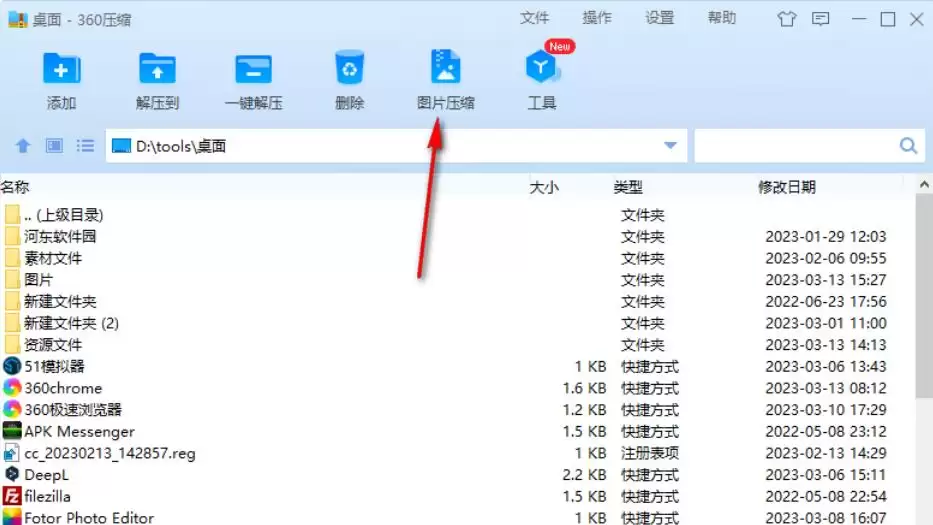Select the 资源文件 folder name
The height and width of the screenshot is (525, 933).
53,345
